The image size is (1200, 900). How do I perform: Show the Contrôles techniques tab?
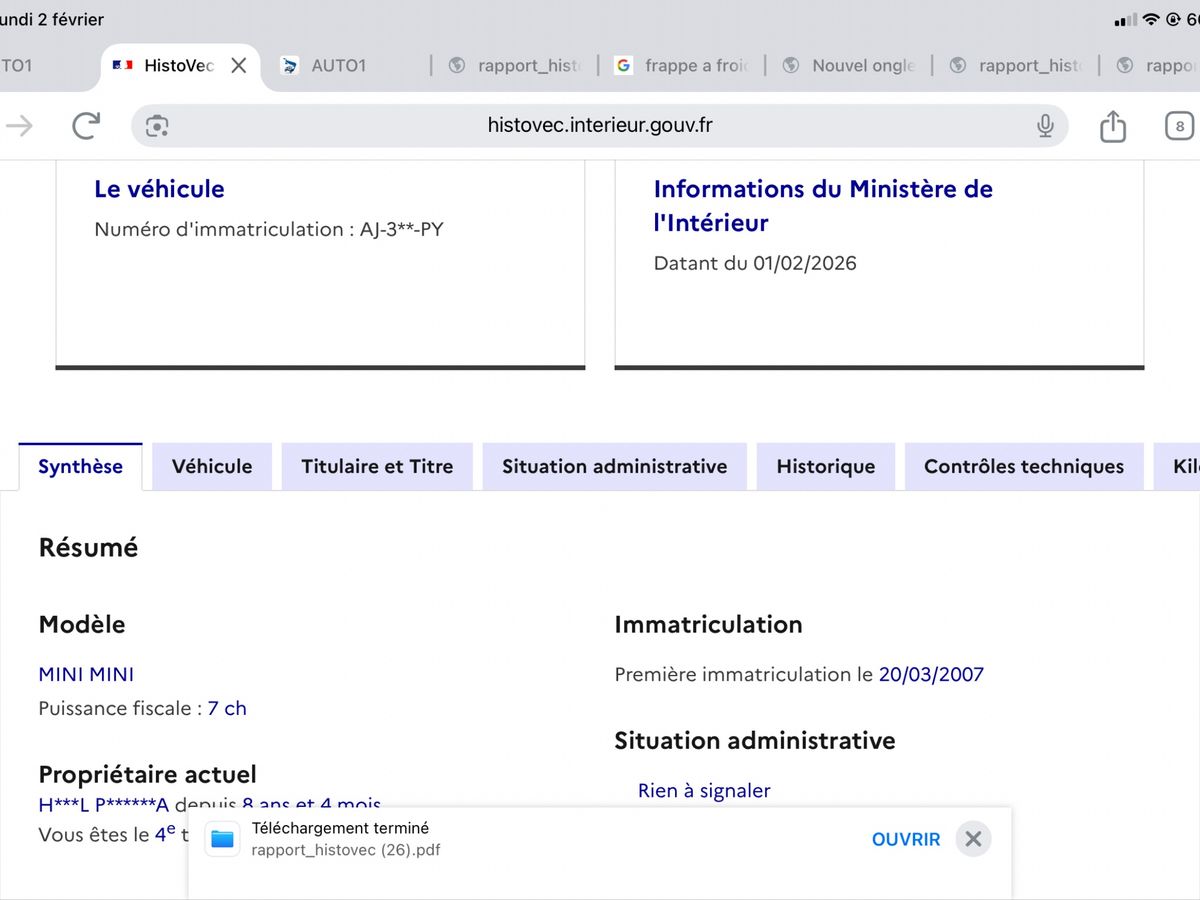point(1023,467)
